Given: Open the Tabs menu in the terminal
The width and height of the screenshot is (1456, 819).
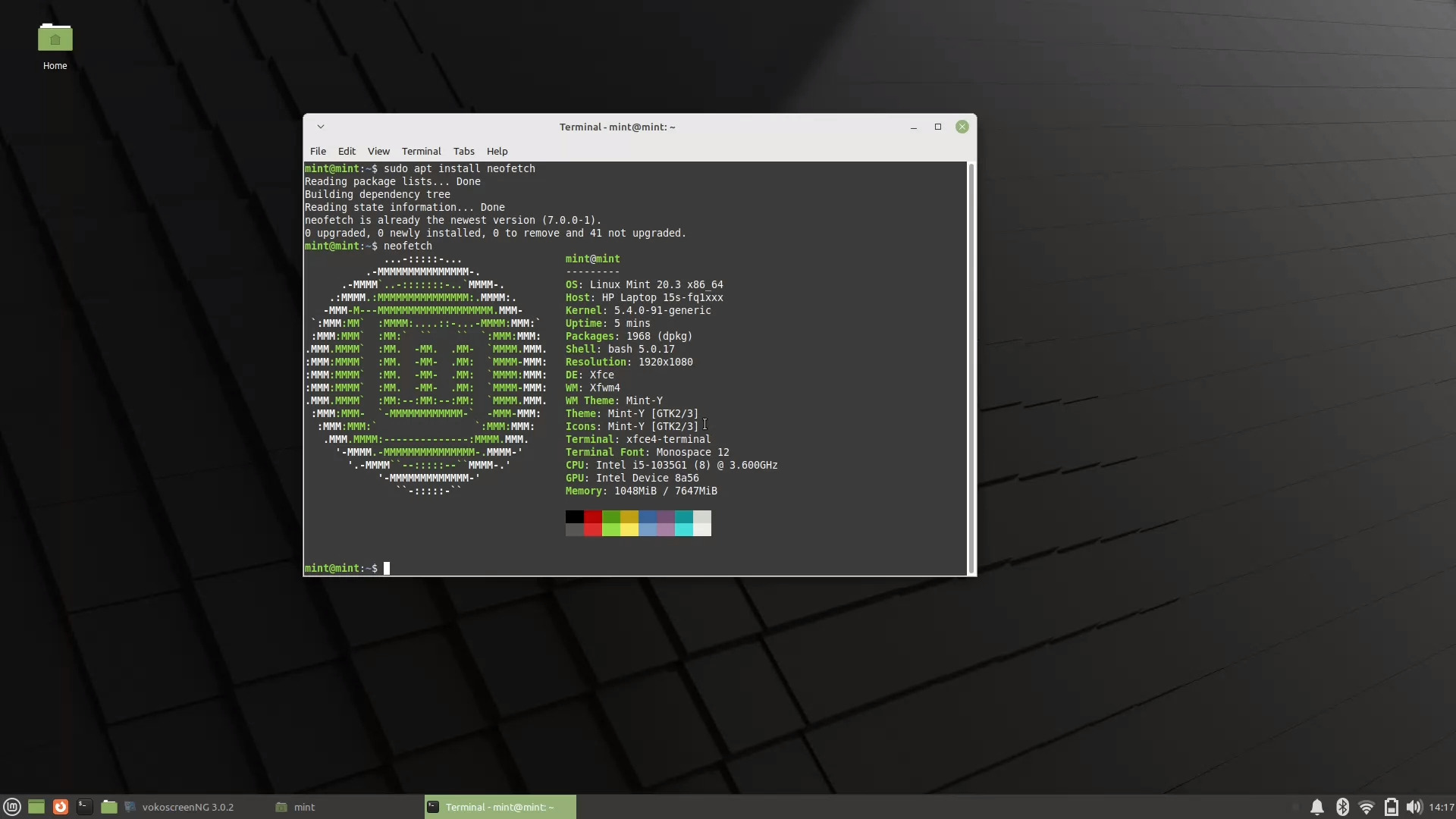Looking at the screenshot, I should click(x=463, y=151).
